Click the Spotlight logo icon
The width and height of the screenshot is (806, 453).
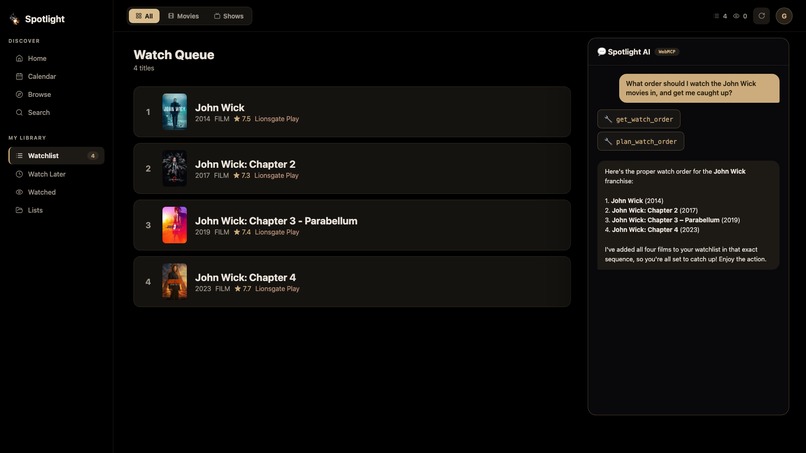pyautogui.click(x=14, y=19)
